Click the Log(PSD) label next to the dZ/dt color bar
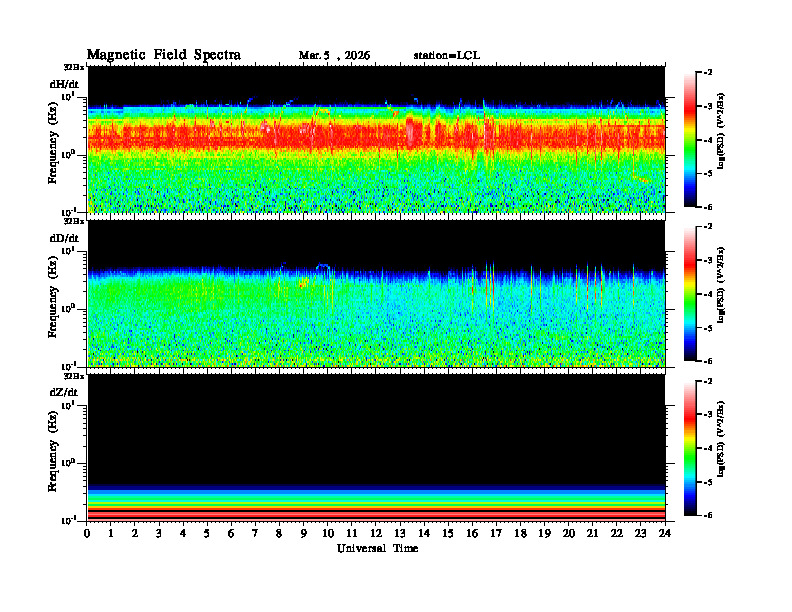The width and height of the screenshot is (792, 612). (721, 439)
